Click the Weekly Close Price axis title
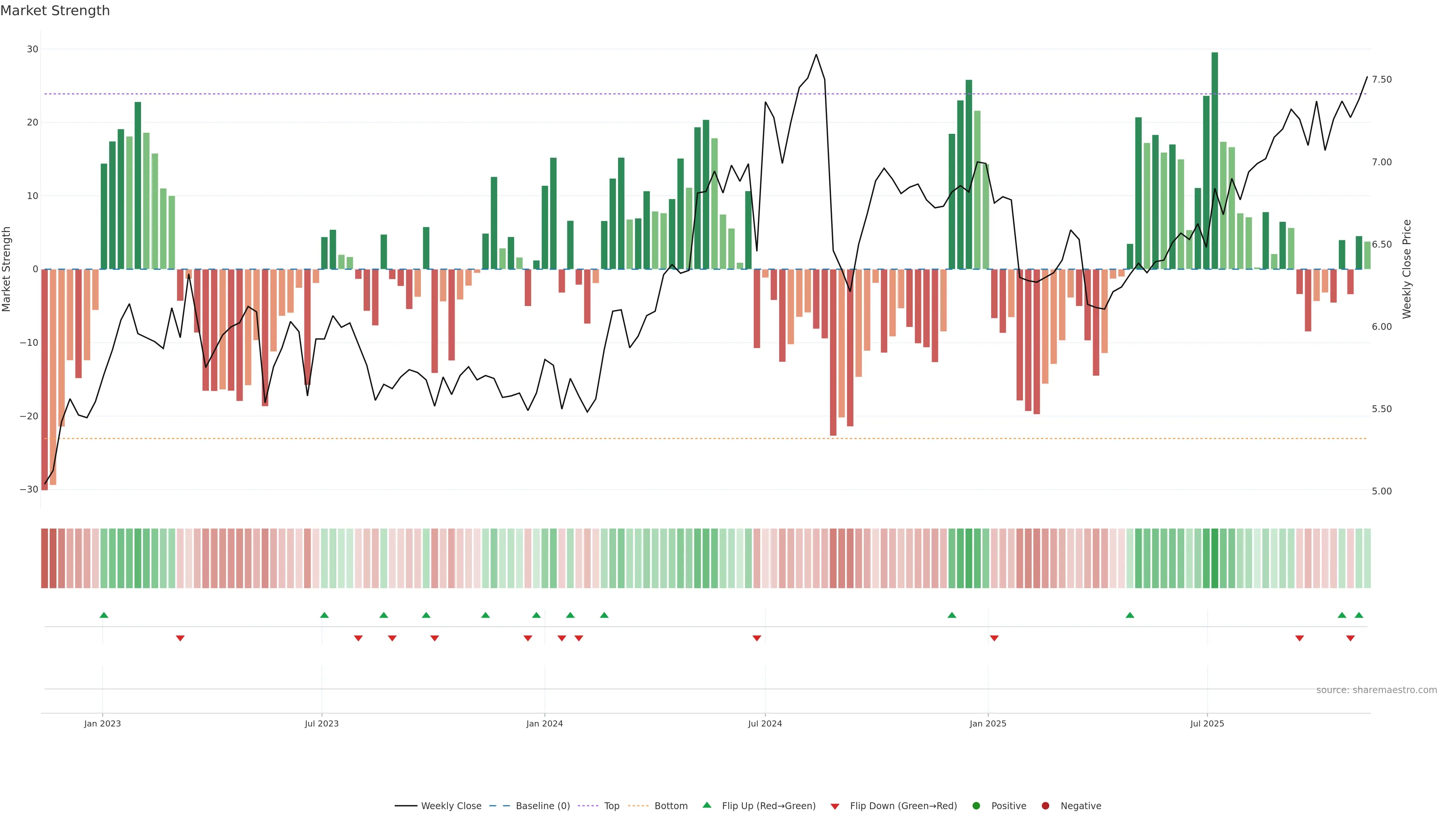This screenshot has height=819, width=1456. (1407, 269)
